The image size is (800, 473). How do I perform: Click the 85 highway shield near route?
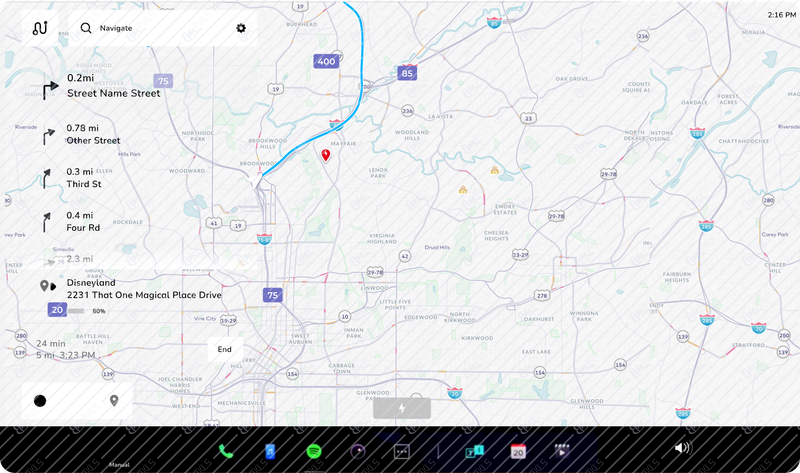(x=407, y=73)
